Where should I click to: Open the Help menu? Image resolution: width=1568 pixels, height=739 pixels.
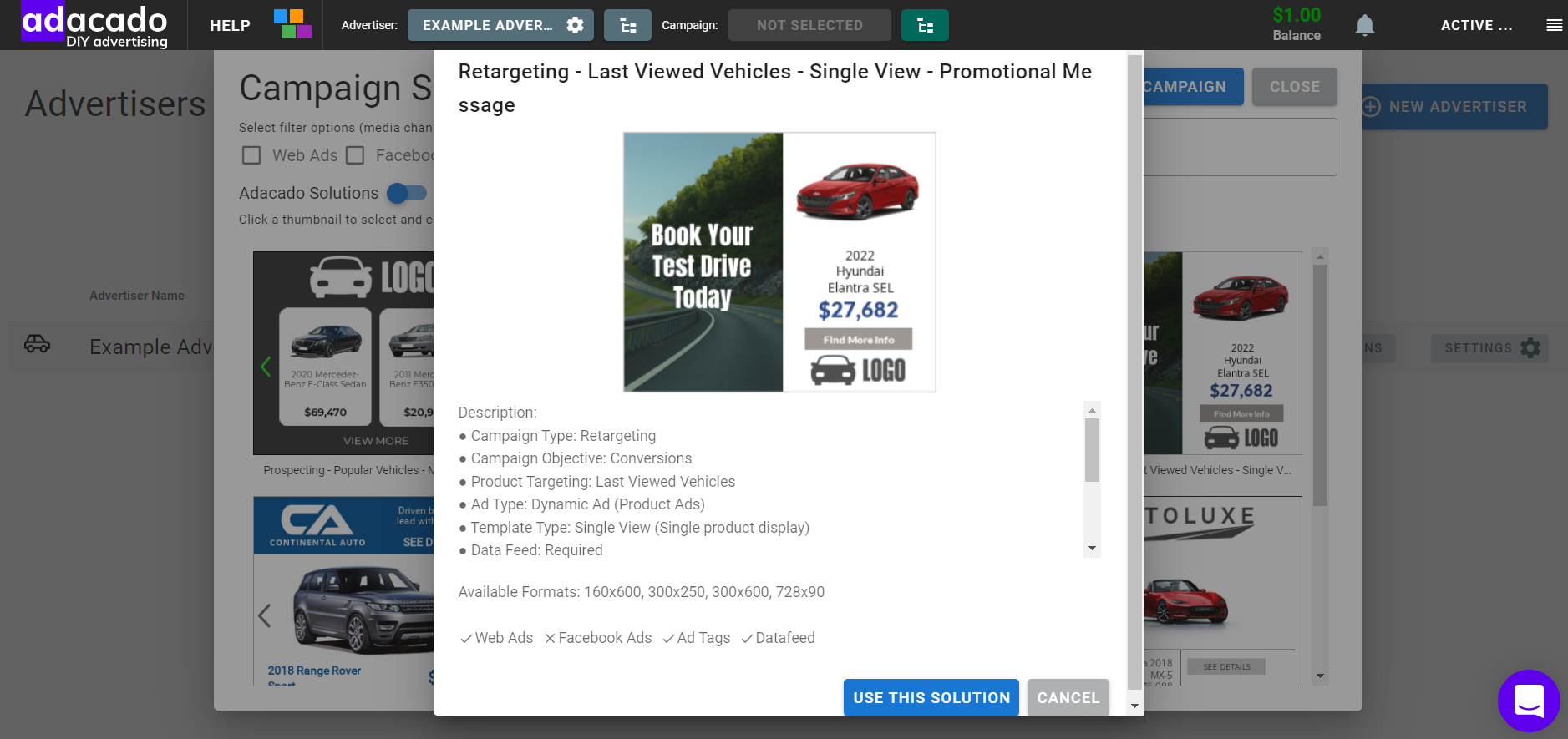click(230, 25)
